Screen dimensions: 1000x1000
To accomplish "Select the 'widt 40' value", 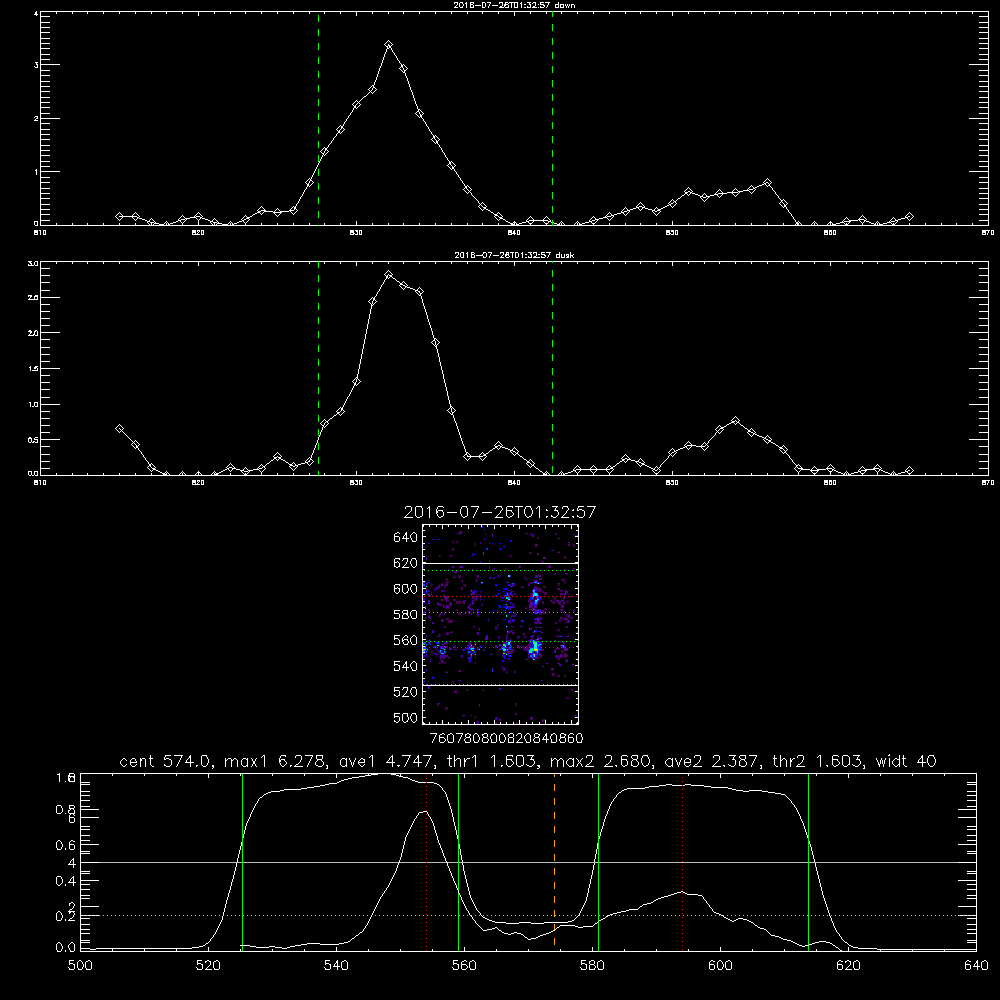I will [x=906, y=761].
